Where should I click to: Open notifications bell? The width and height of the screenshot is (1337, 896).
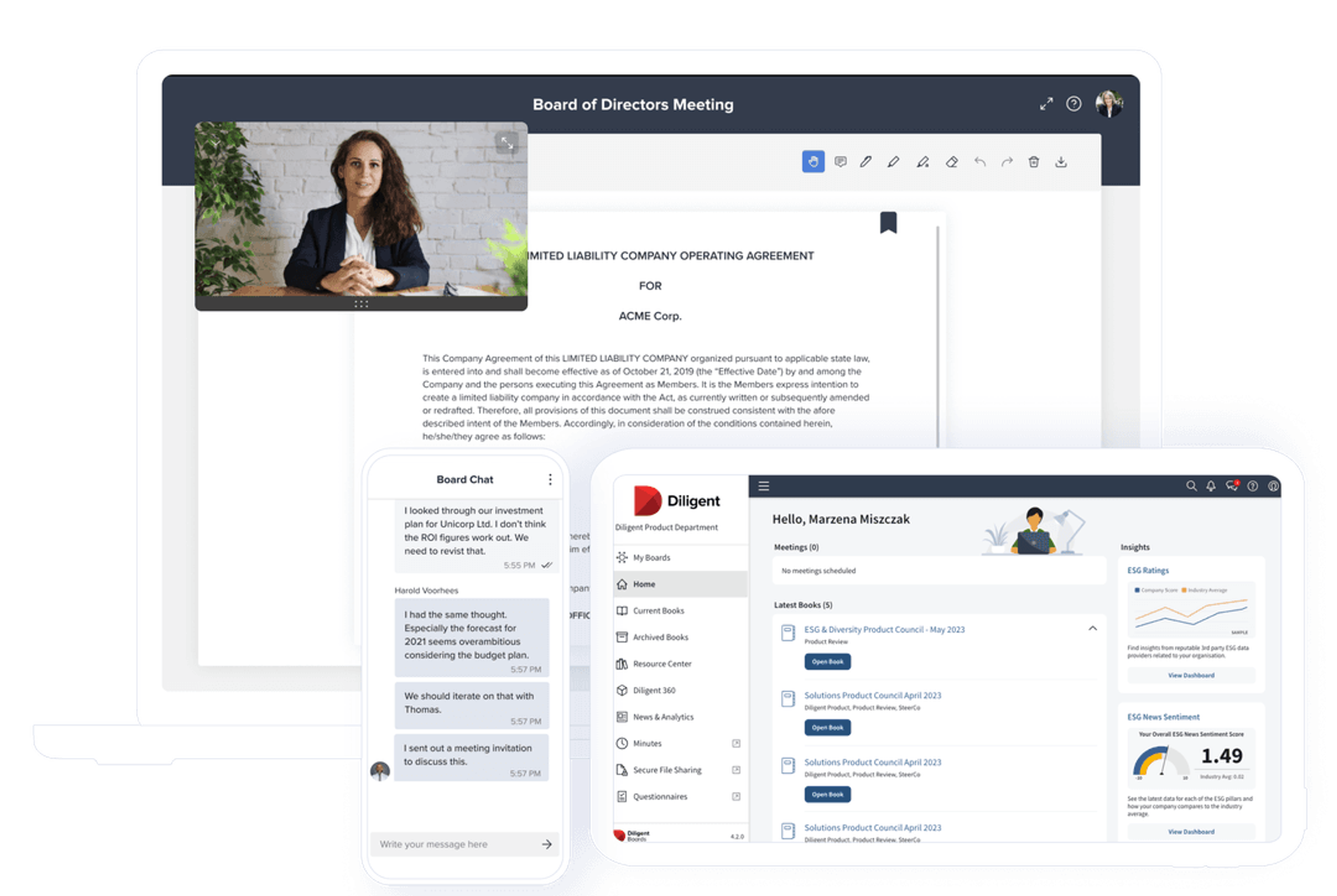pos(1210,486)
